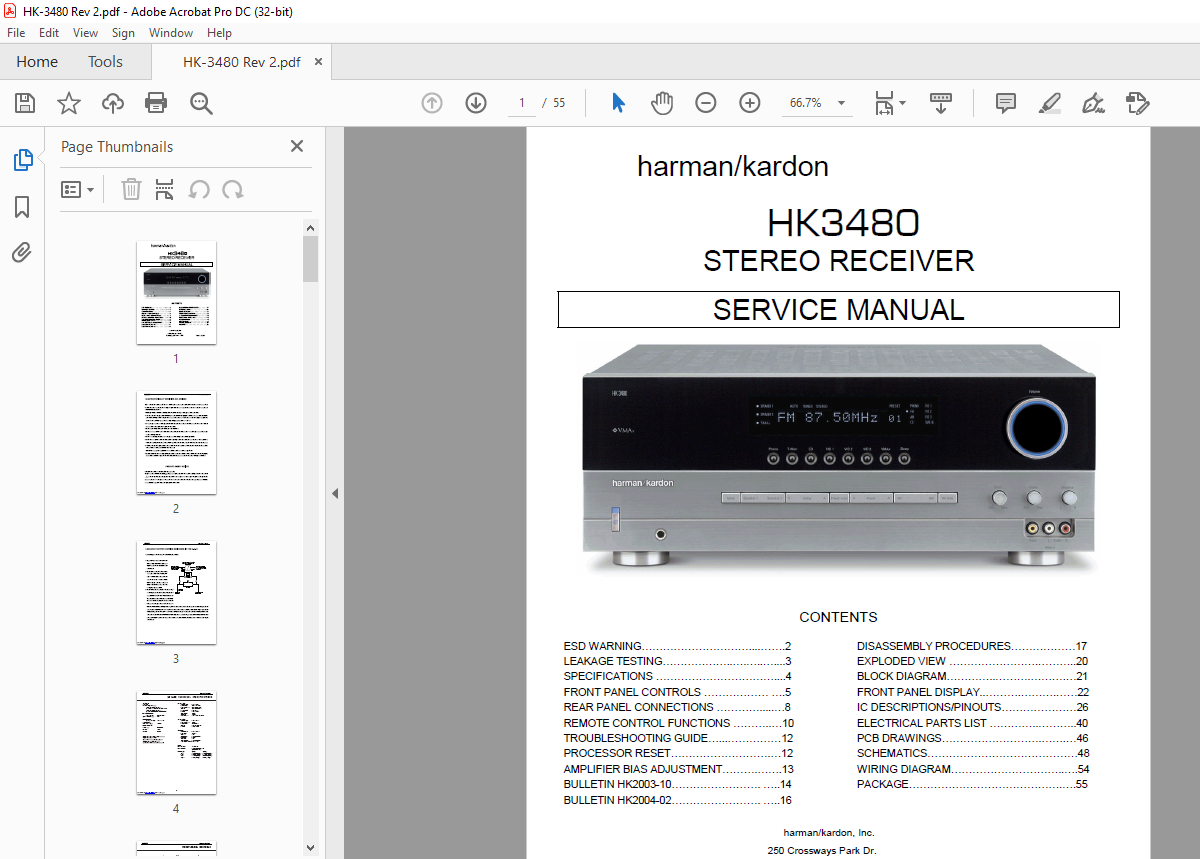Screen dimensions: 1200x859
Task: Open the Bookmarks panel icon
Action: [22, 207]
